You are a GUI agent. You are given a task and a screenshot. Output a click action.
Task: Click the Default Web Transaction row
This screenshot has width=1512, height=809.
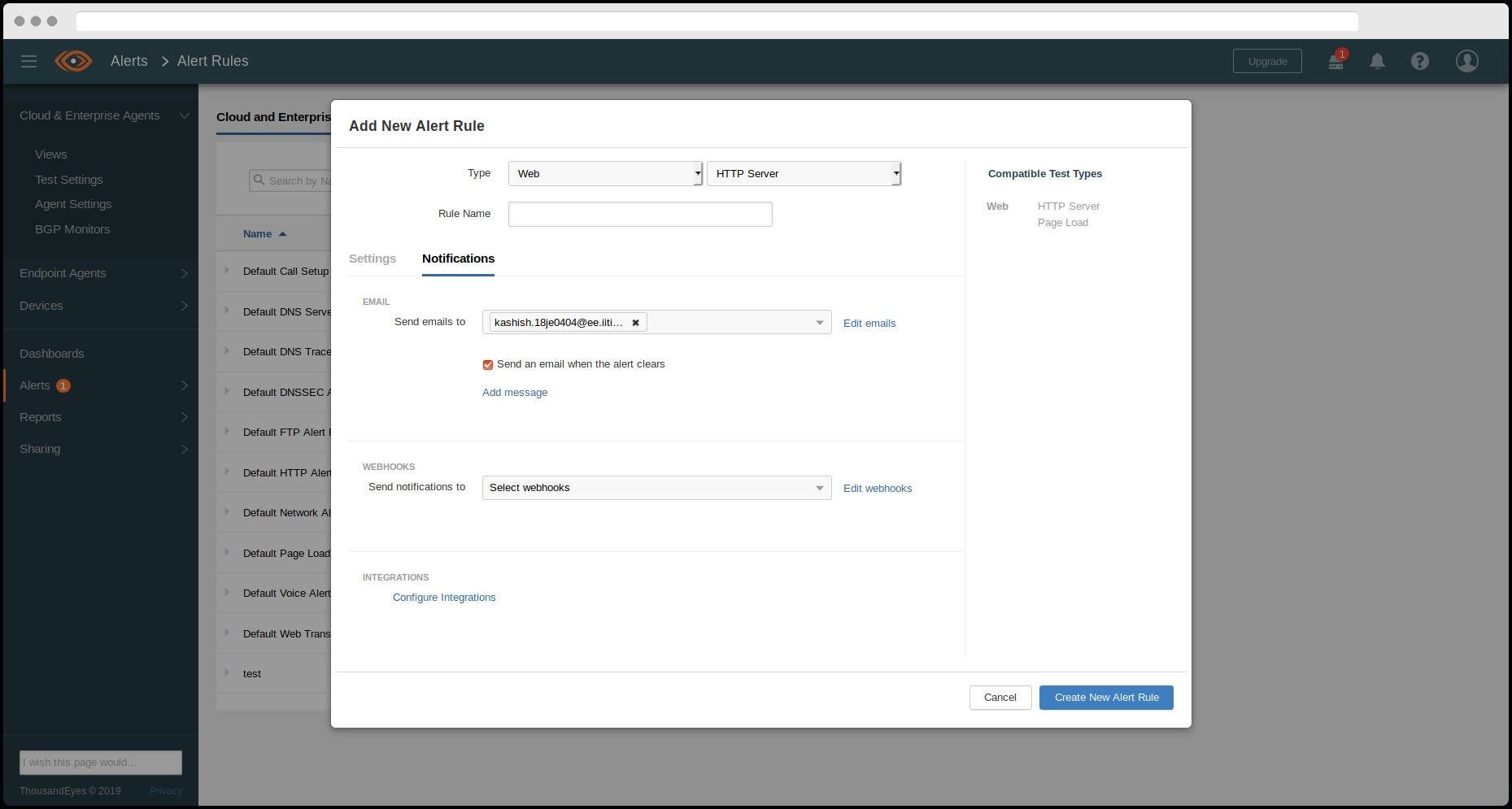pyautogui.click(x=274, y=633)
